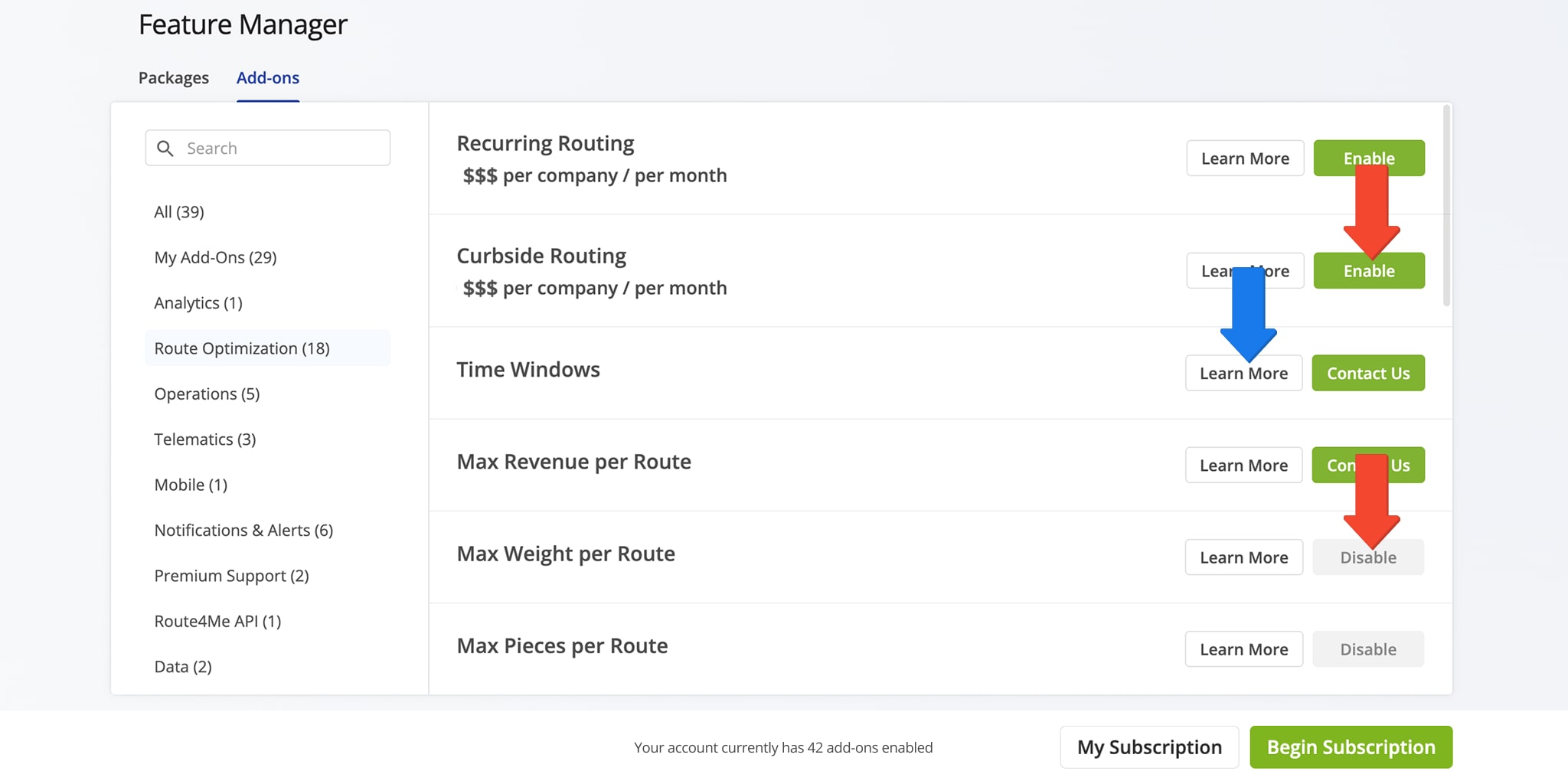Switch to the Packages tab
This screenshot has height=784, width=1568.
click(173, 78)
